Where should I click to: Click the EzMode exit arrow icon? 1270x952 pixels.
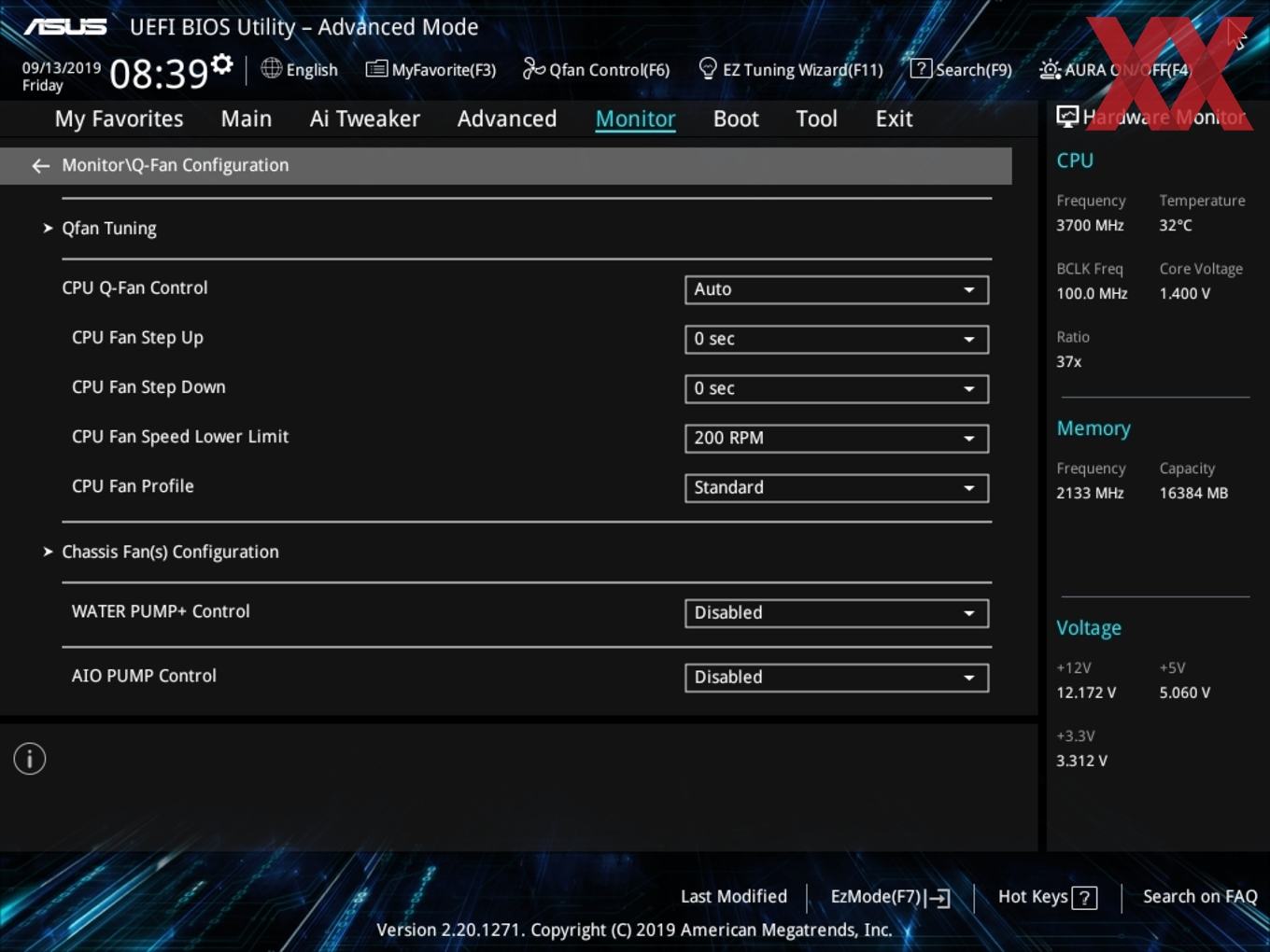pyautogui.click(x=938, y=898)
